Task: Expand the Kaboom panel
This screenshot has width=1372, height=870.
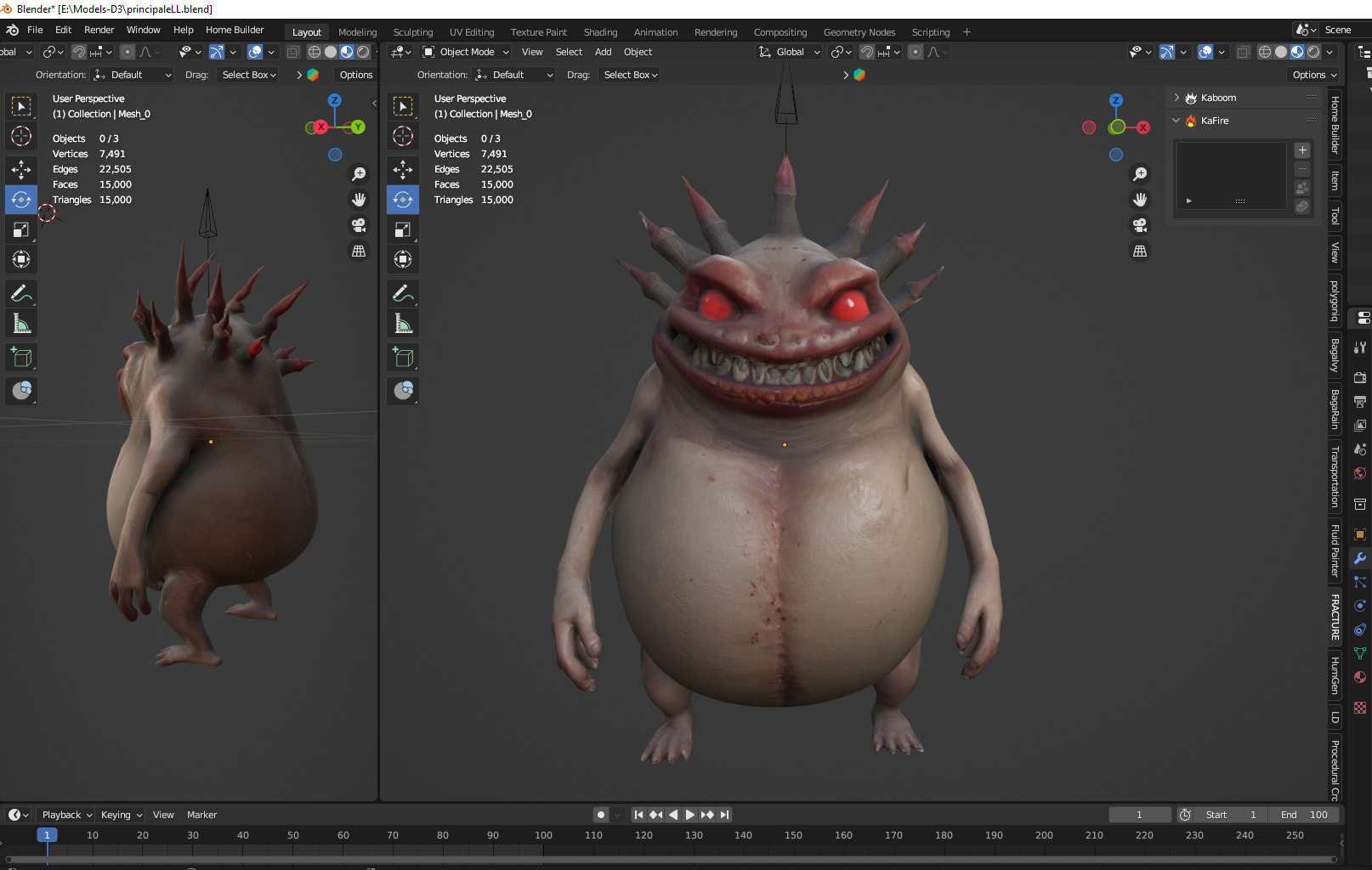Action: pos(1176,98)
